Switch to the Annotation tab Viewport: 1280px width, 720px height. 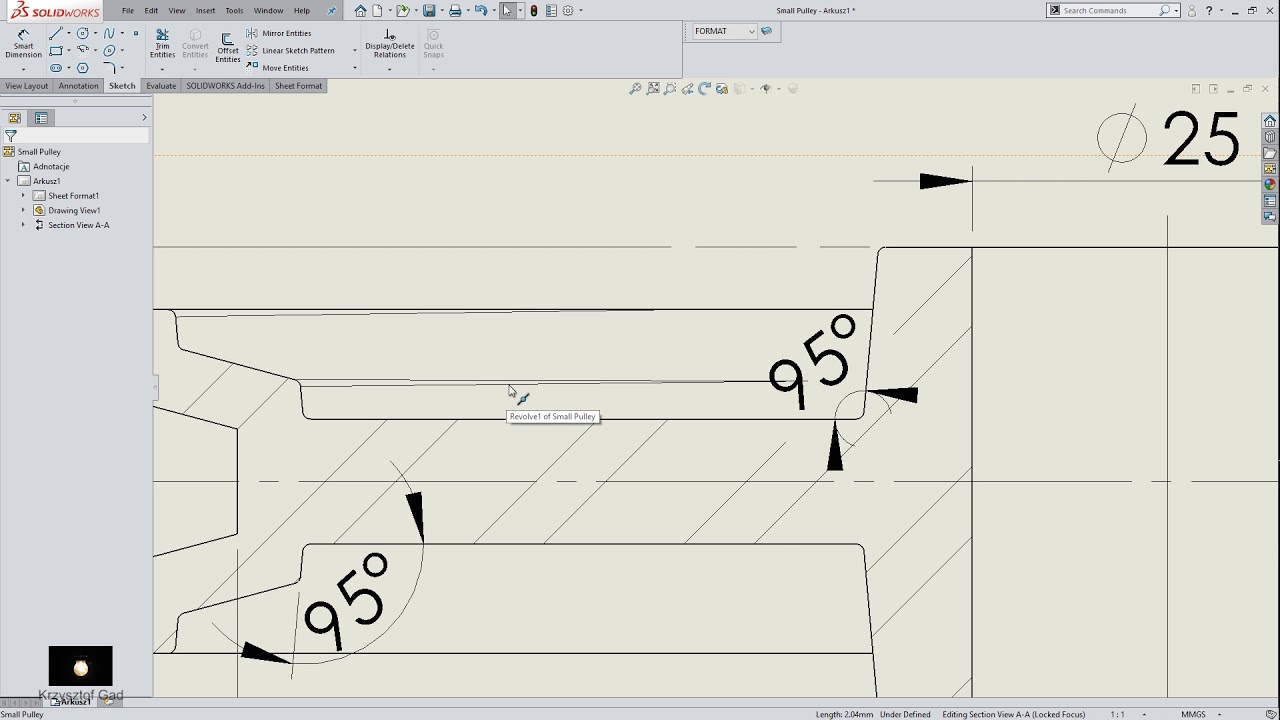point(78,86)
